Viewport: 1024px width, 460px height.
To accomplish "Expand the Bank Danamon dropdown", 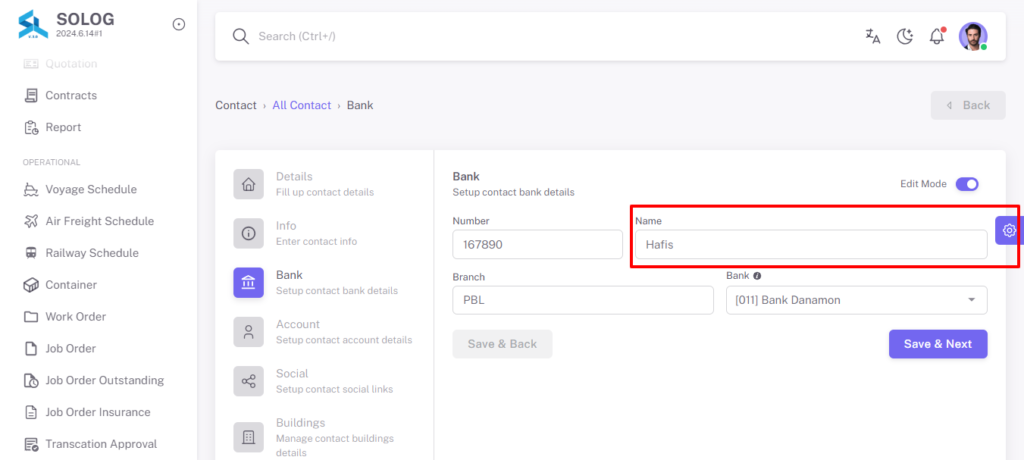I will (857, 301).
